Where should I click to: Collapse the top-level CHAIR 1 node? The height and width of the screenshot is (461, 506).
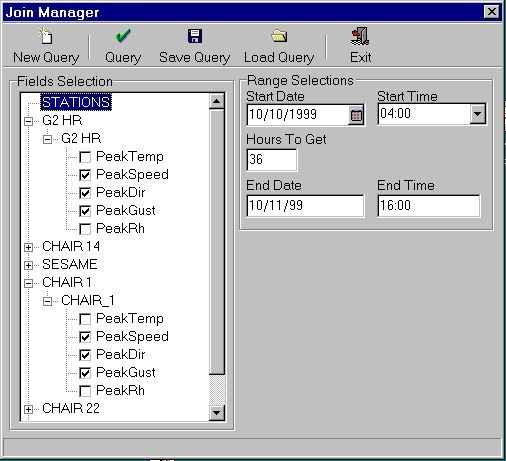[29, 283]
